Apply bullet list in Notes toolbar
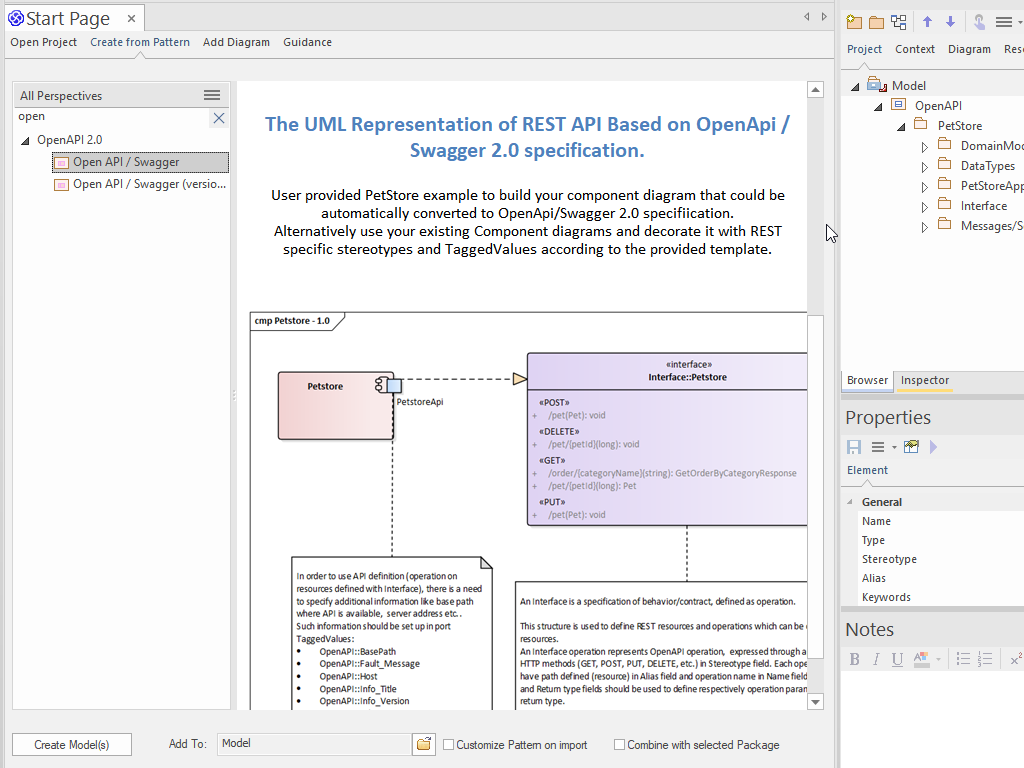Viewport: 1024px width, 768px height. [x=963, y=659]
